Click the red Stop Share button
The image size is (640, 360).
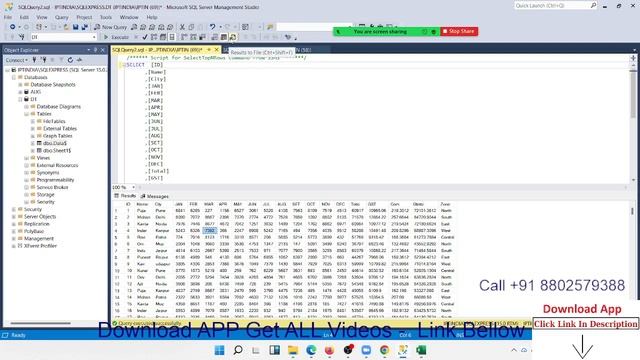459,31
